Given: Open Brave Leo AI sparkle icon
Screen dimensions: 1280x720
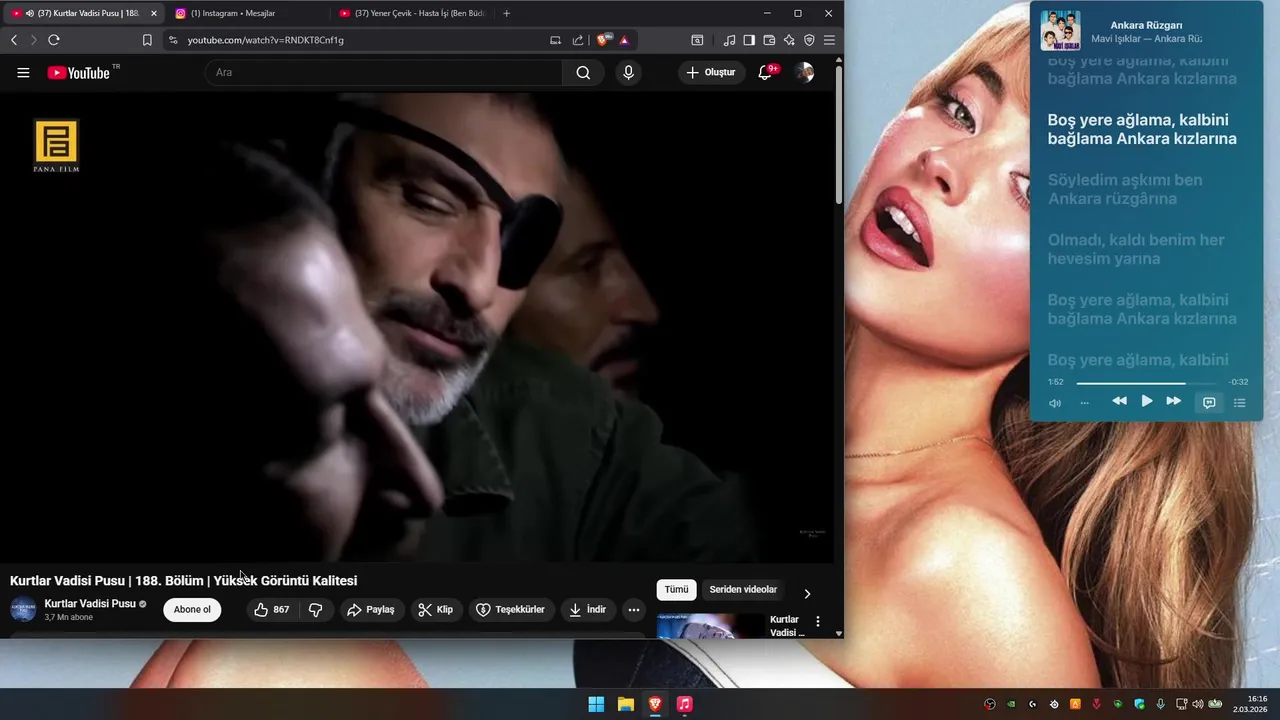Looking at the screenshot, I should point(789,40).
